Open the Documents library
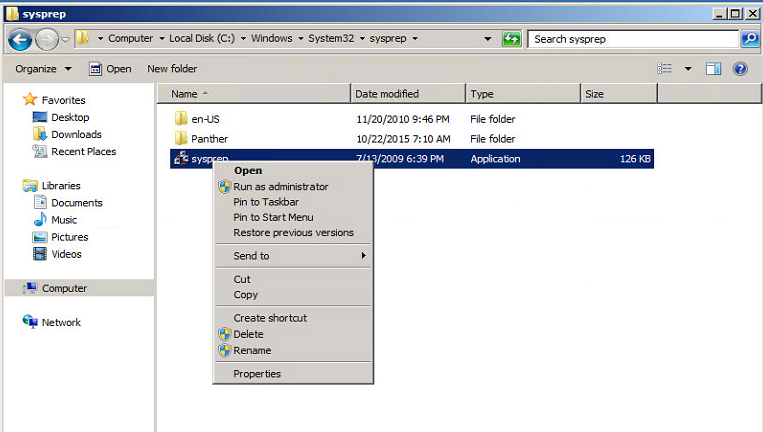Screen dimensions: 763x432 [x=76, y=203]
